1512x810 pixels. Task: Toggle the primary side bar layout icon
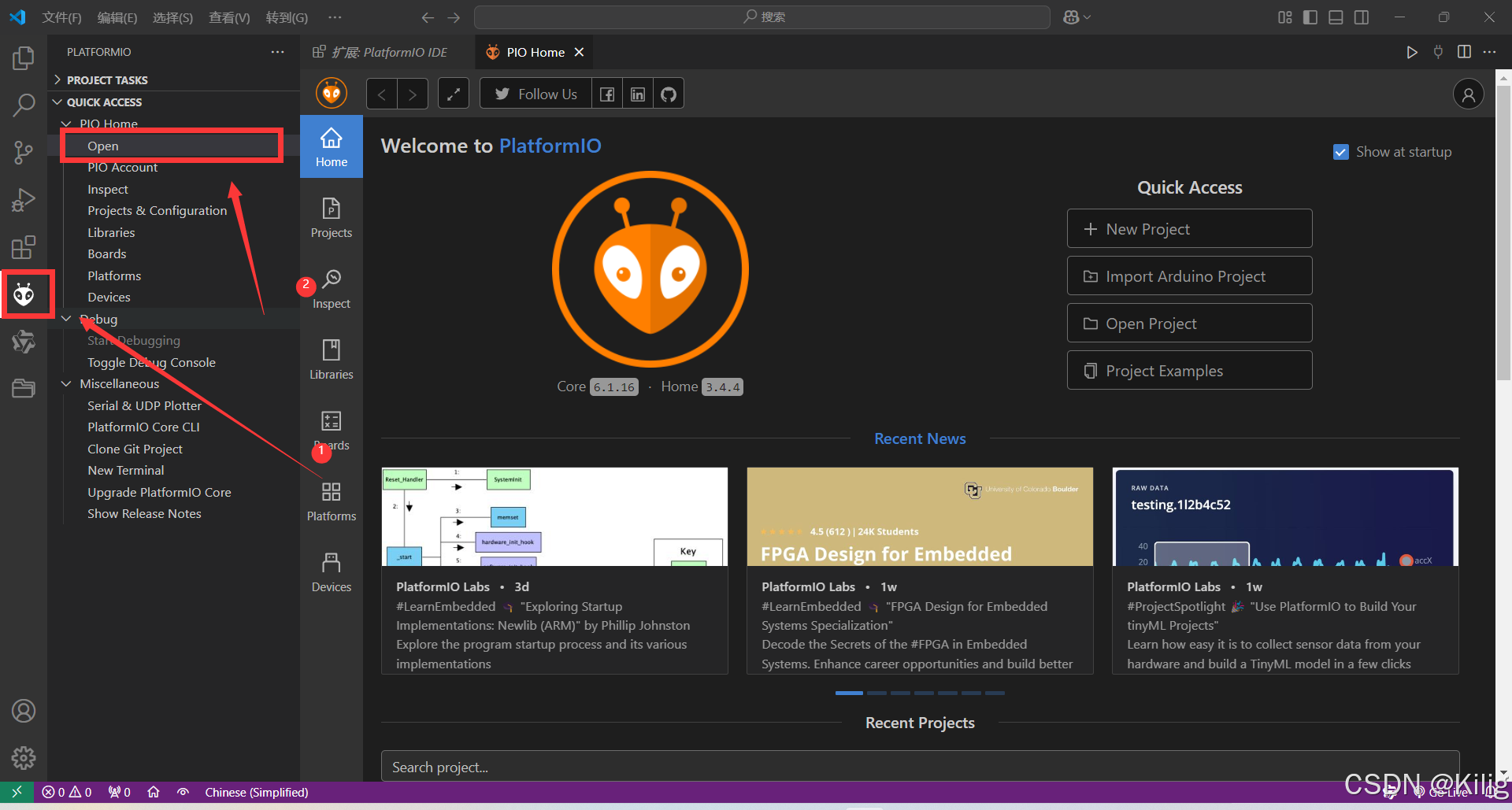point(1310,17)
